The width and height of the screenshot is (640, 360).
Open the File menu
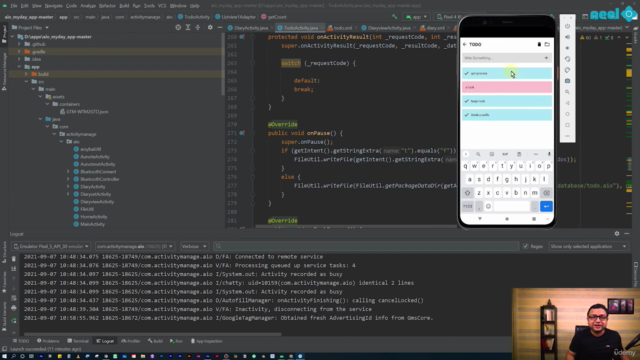tap(14, 6)
